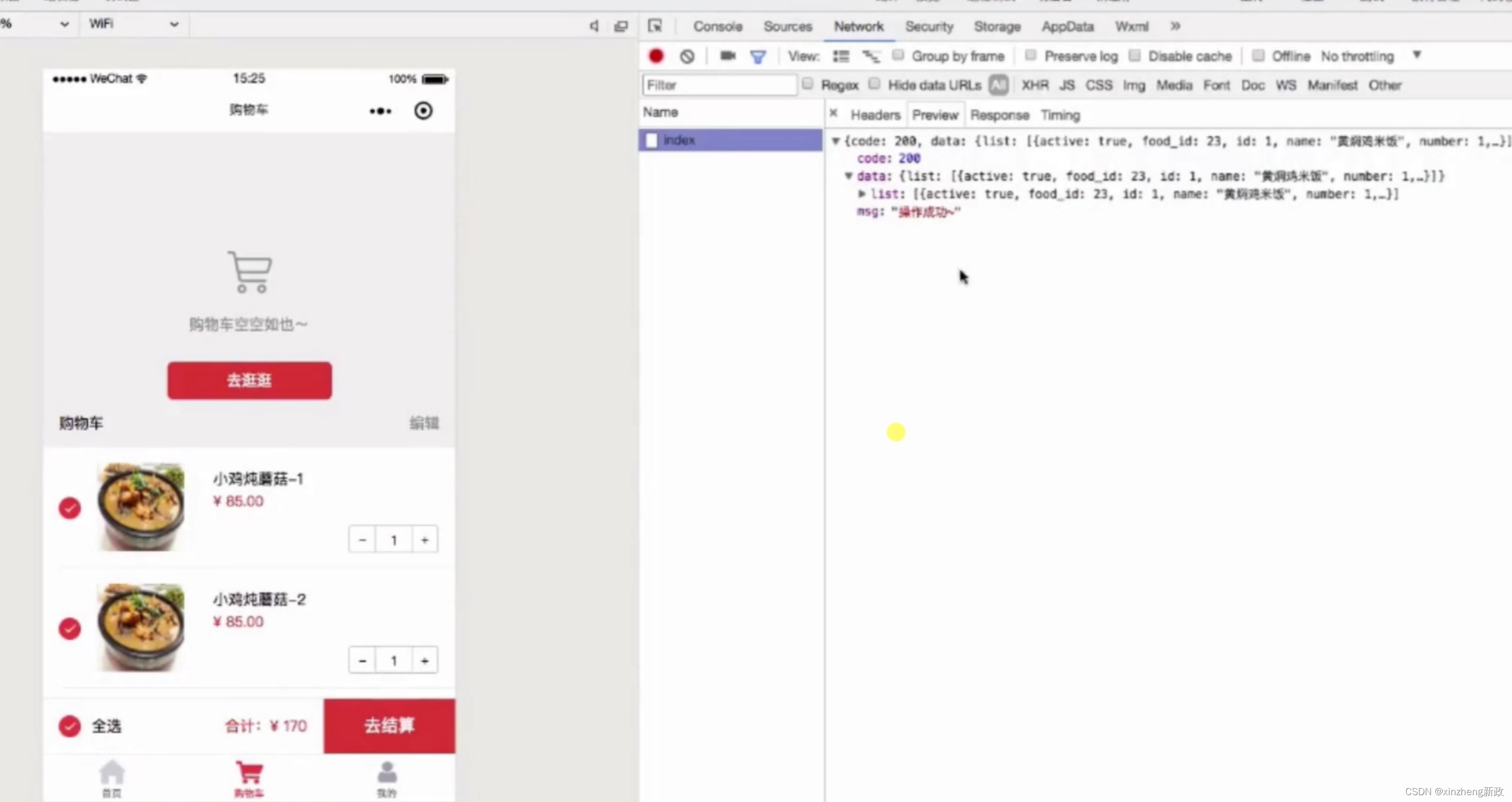The height and width of the screenshot is (802, 1512).
Task: Open the Headers tab of the request
Action: coord(875,115)
